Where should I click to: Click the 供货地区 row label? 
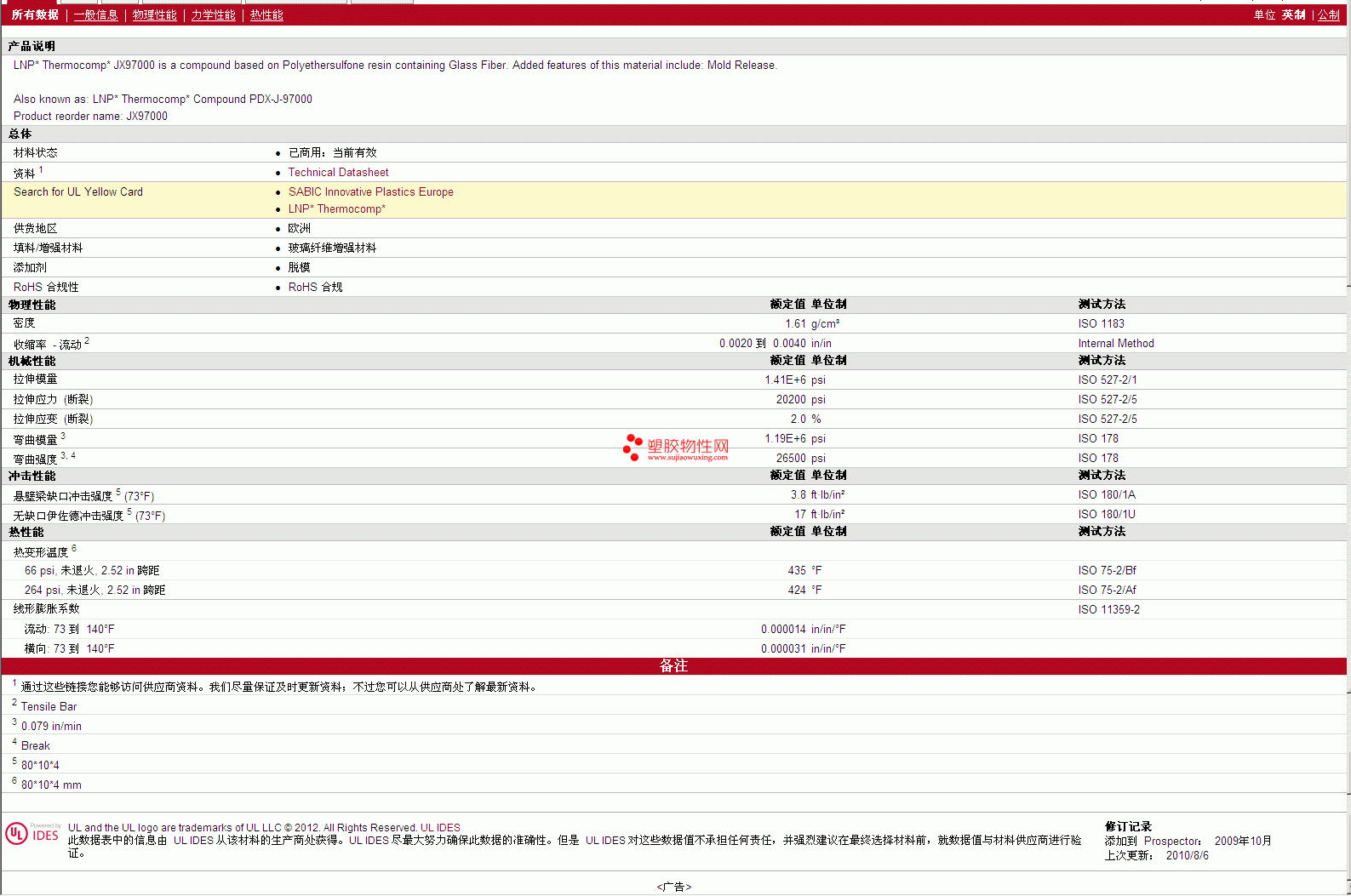[x=35, y=229]
